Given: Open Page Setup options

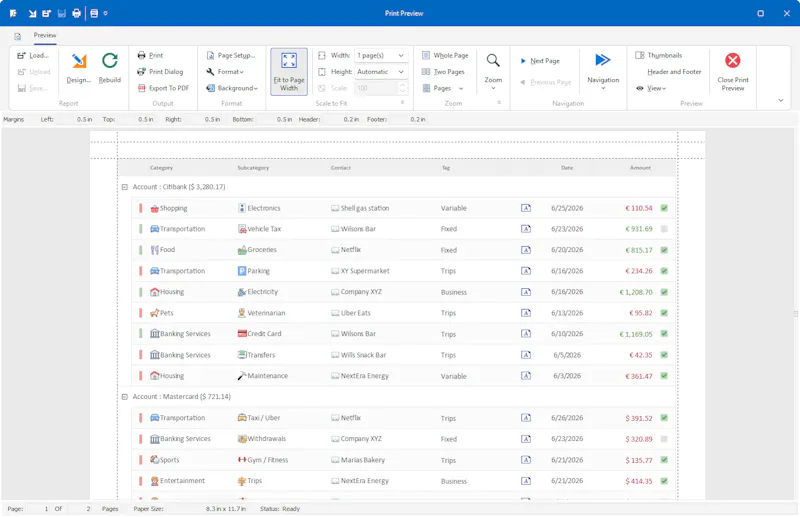Looking at the screenshot, I should [x=231, y=55].
